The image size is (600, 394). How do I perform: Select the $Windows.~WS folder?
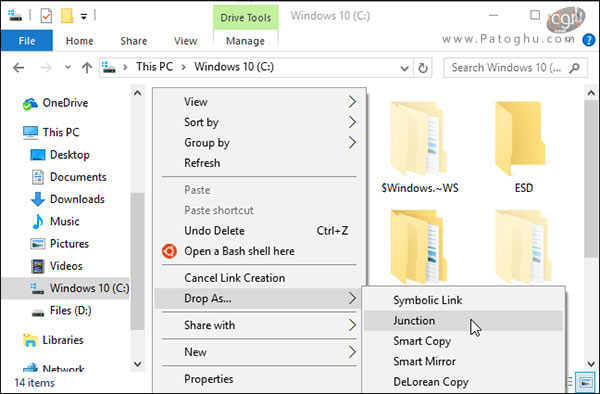(419, 146)
